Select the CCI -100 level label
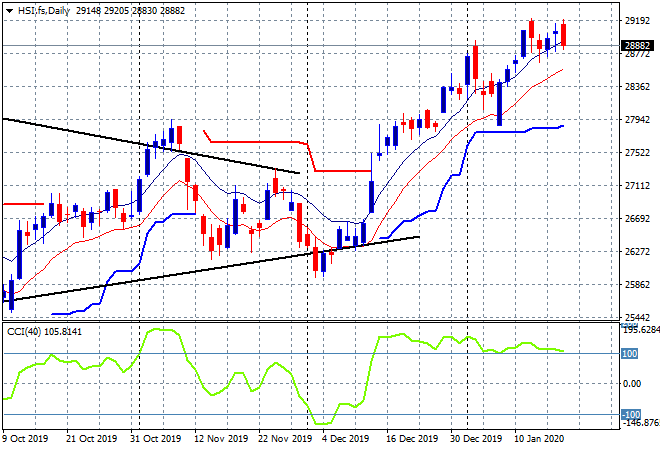Screen dimensions: 660x450 tap(631, 415)
